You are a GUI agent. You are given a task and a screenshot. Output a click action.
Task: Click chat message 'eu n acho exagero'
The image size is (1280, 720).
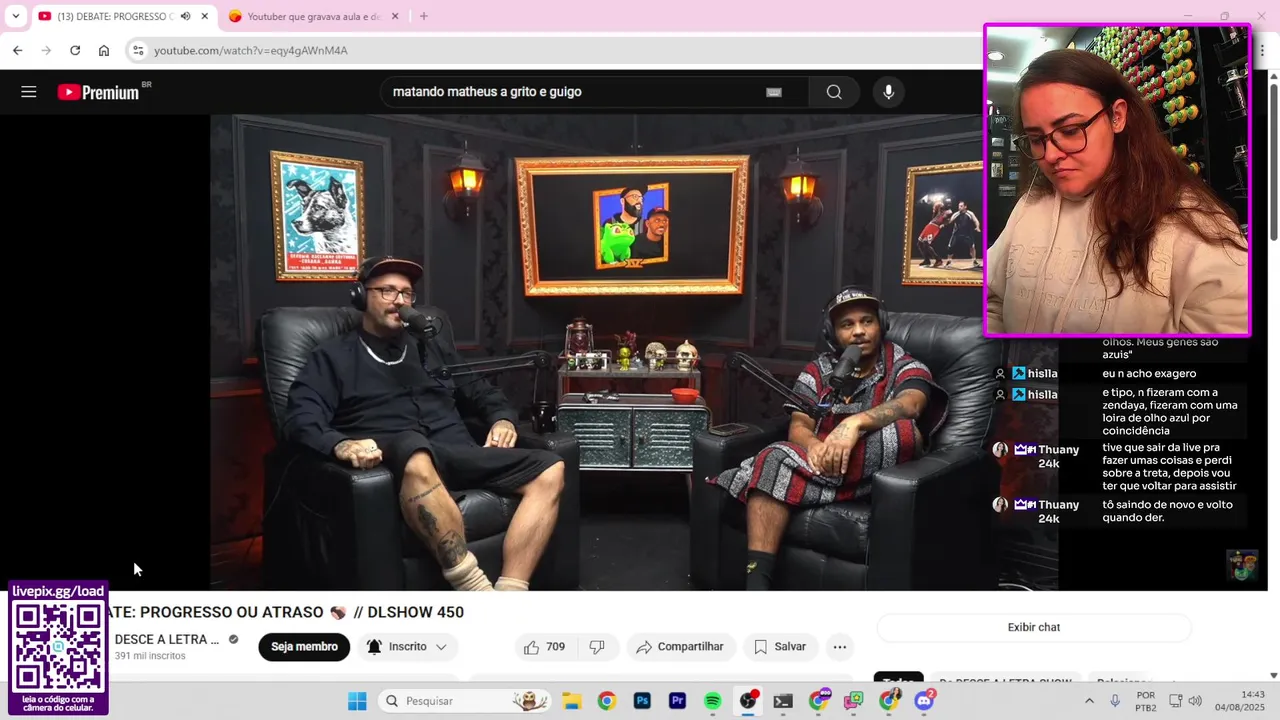pos(1149,373)
